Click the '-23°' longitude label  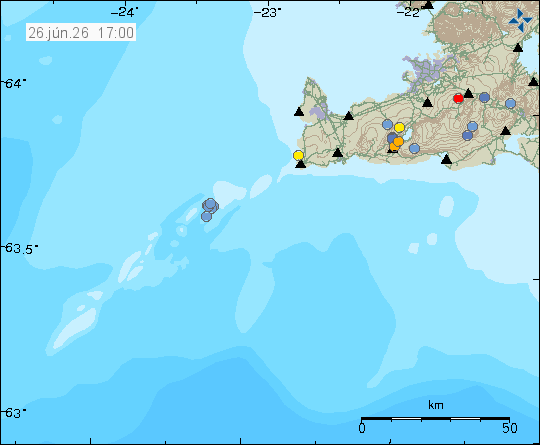[267, 13]
